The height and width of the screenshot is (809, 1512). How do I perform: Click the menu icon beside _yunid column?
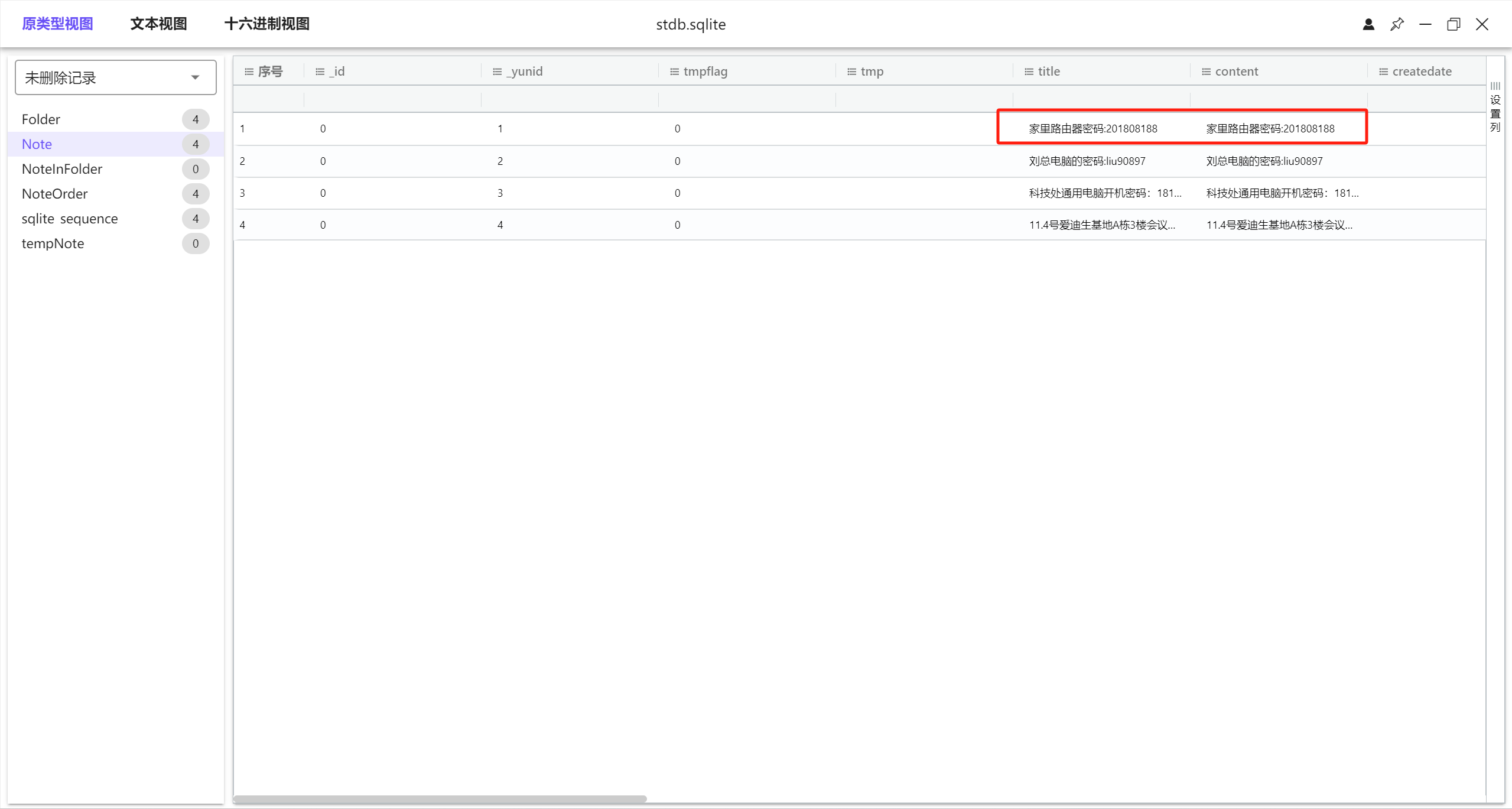[x=497, y=72]
